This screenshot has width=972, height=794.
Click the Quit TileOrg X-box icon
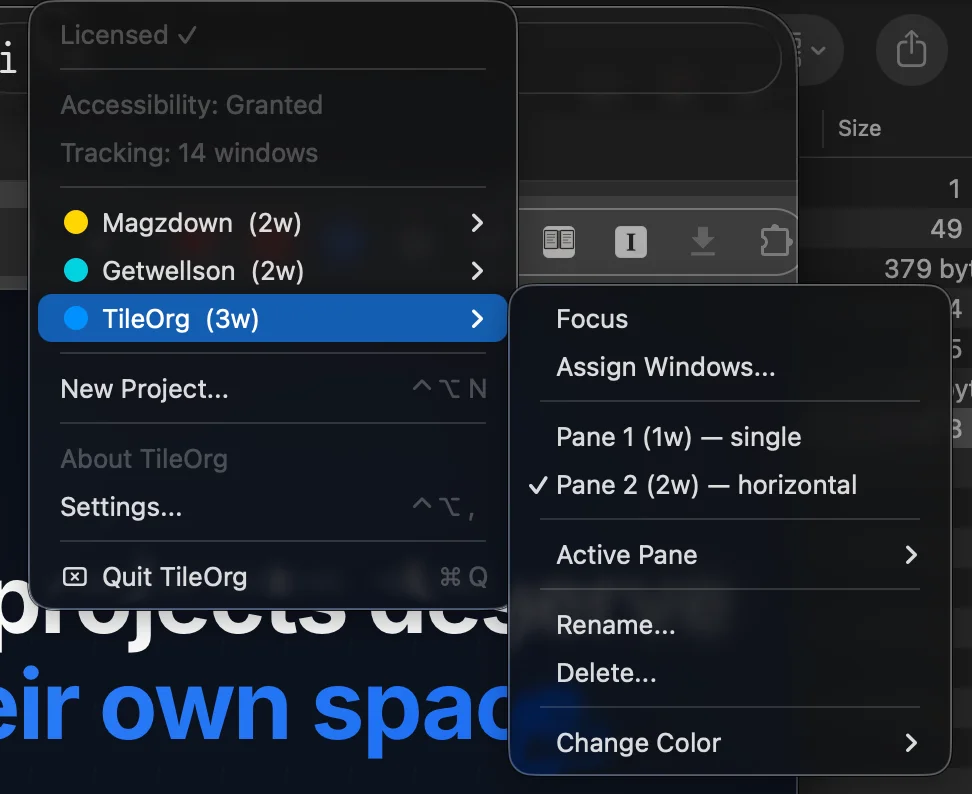75,577
